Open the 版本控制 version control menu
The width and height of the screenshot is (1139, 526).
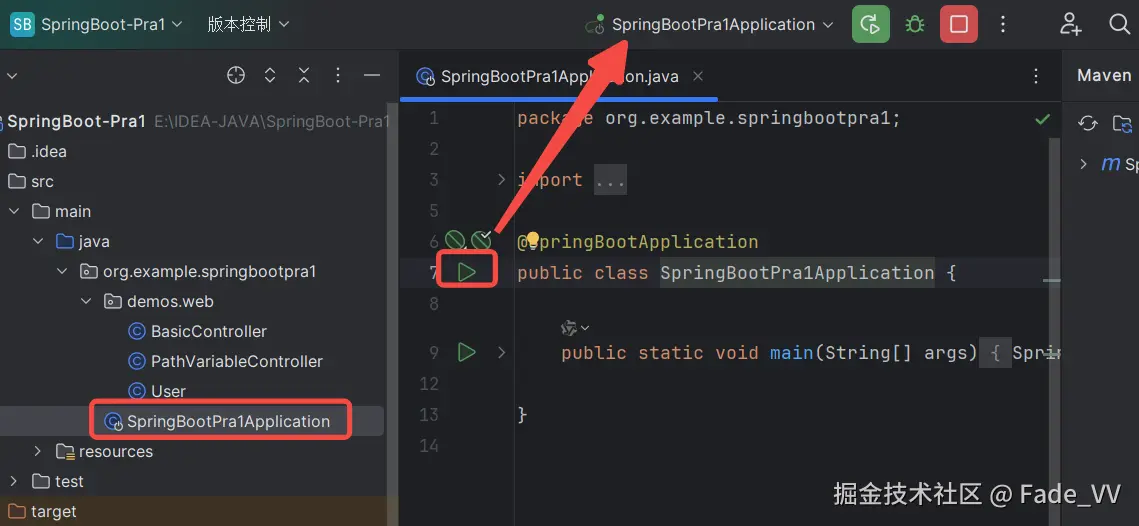[248, 24]
